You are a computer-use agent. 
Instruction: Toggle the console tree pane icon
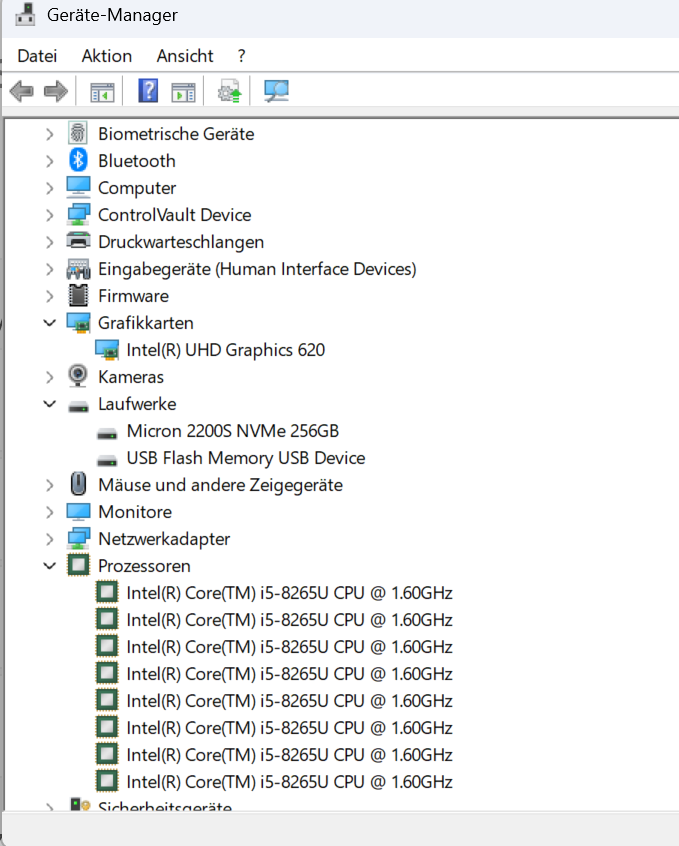102,92
